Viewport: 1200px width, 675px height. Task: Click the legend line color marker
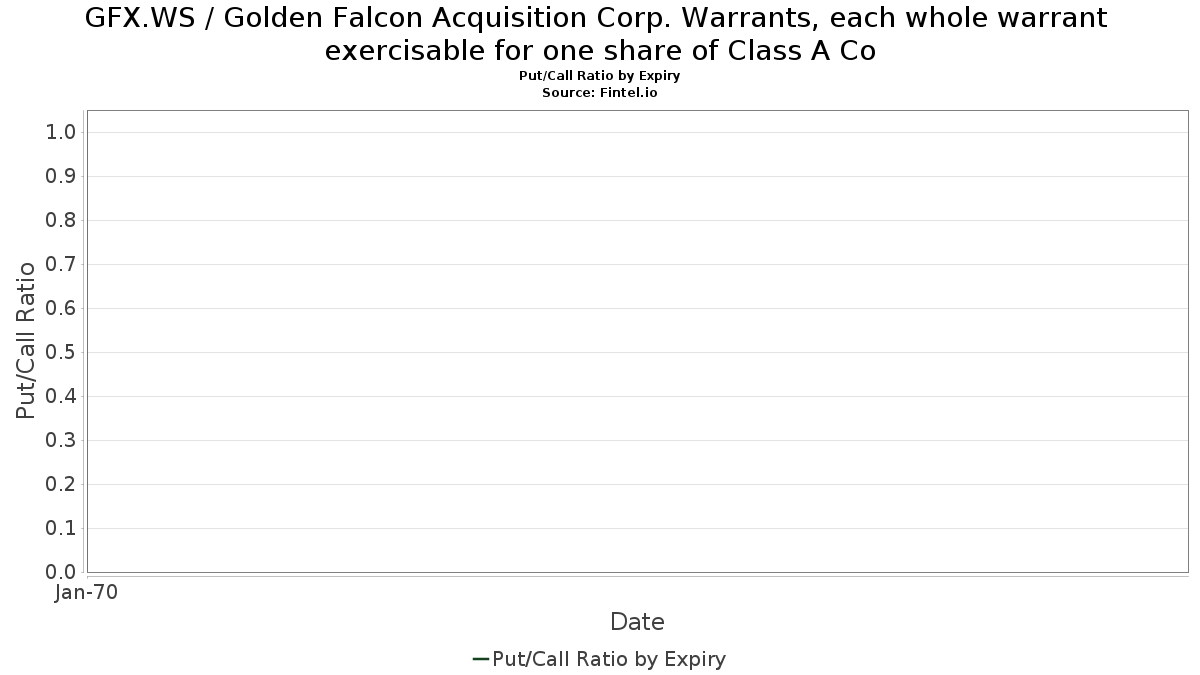point(480,659)
